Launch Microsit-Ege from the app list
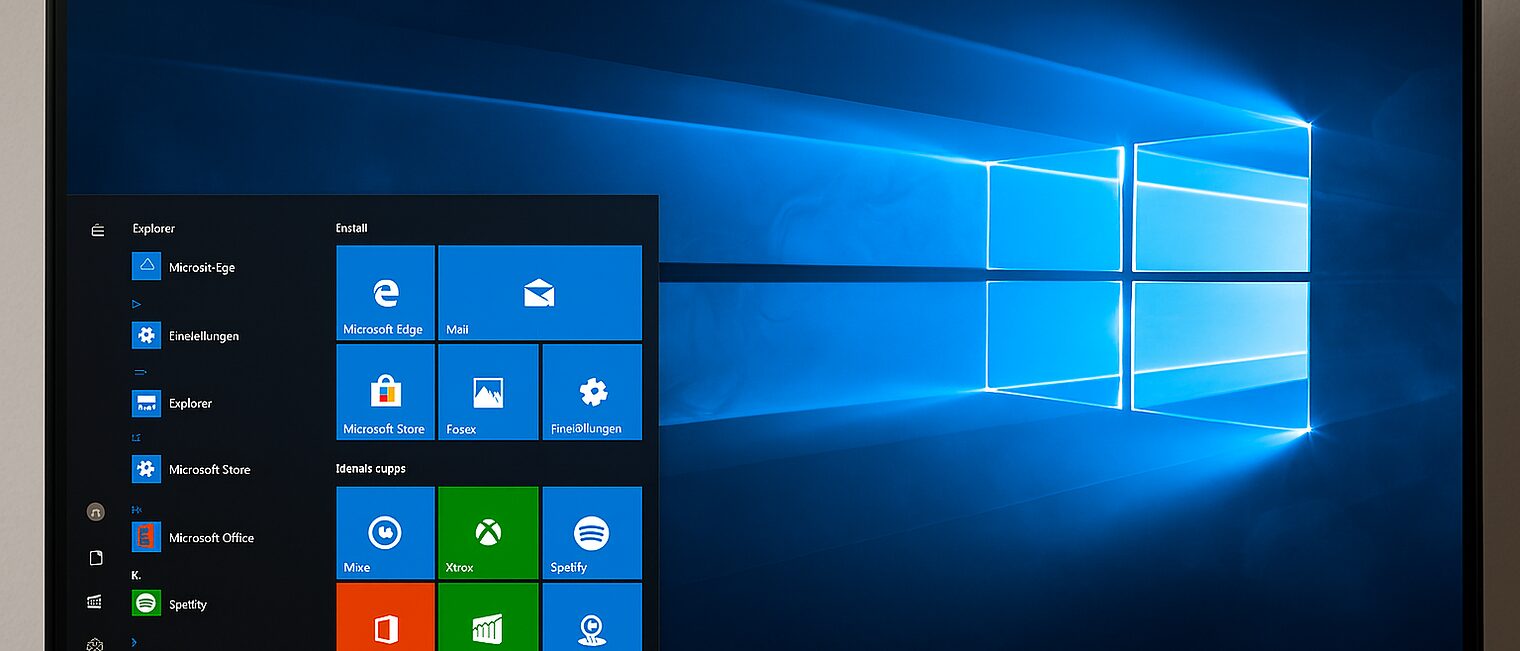Screen dimensions: 1520x651 183,266
